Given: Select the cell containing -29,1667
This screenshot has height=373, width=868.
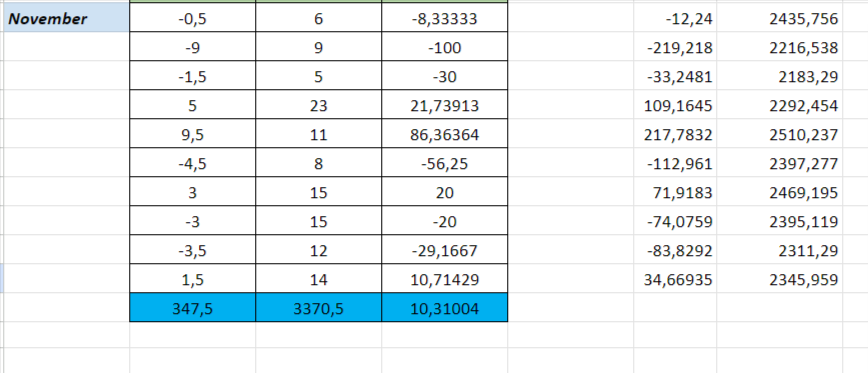Looking at the screenshot, I should tap(445, 250).
